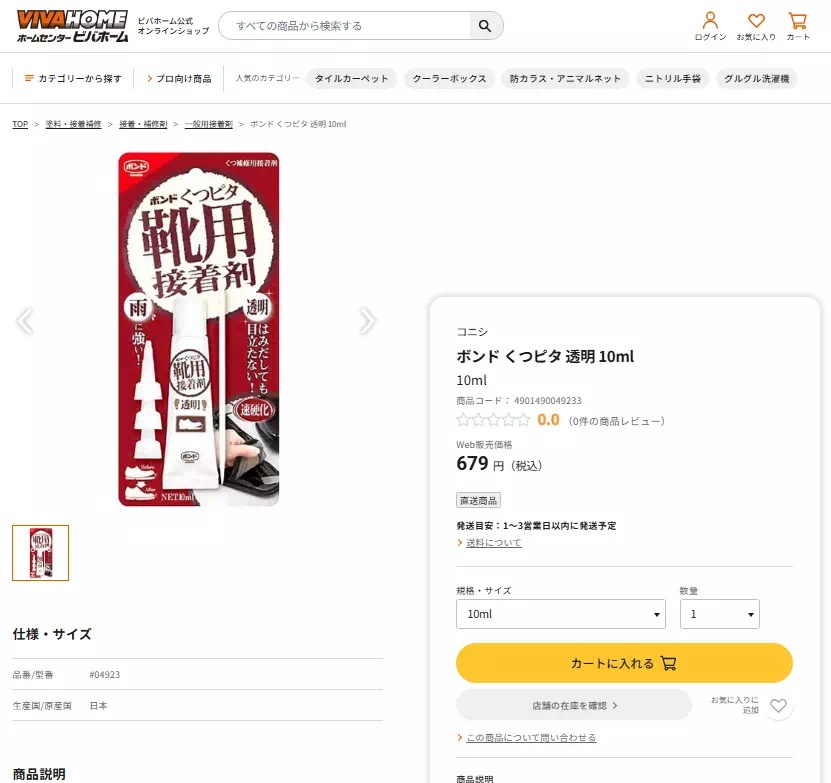Screen dimensions: 831x783
Task: Click the product search input field
Action: pos(343,26)
